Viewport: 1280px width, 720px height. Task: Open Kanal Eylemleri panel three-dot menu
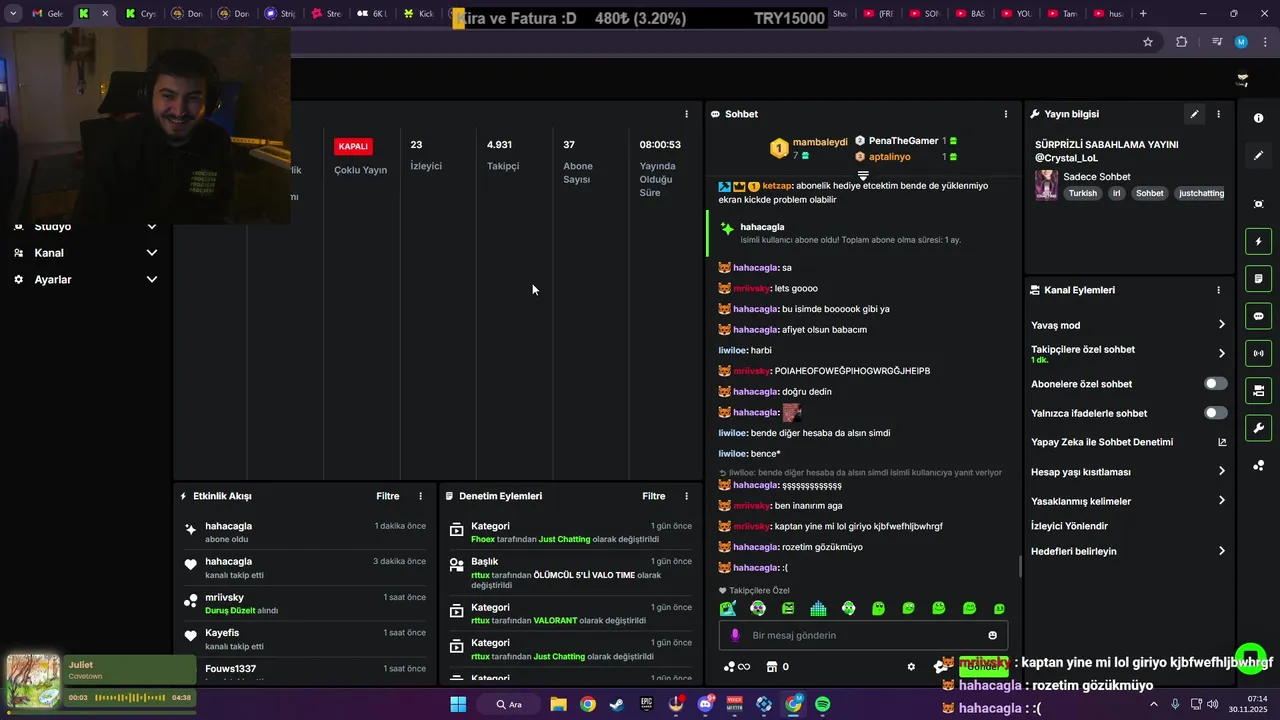tap(1218, 290)
